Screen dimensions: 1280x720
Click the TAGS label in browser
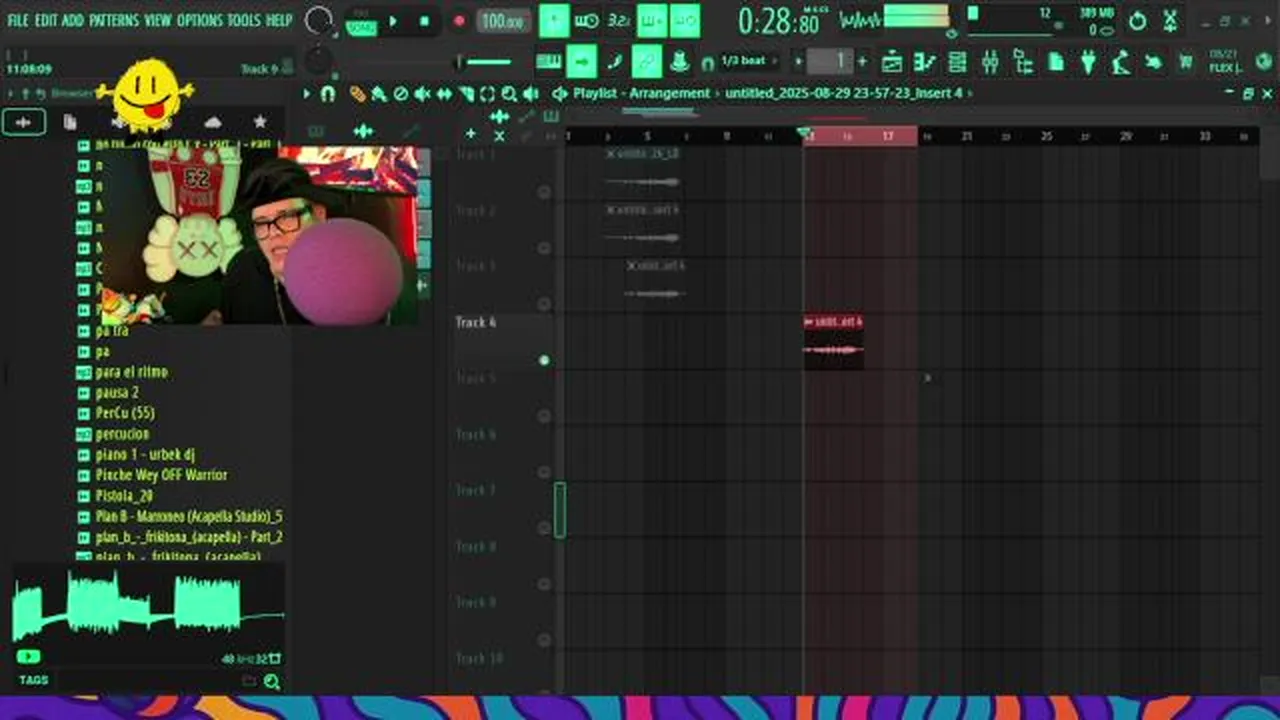pyautogui.click(x=33, y=680)
